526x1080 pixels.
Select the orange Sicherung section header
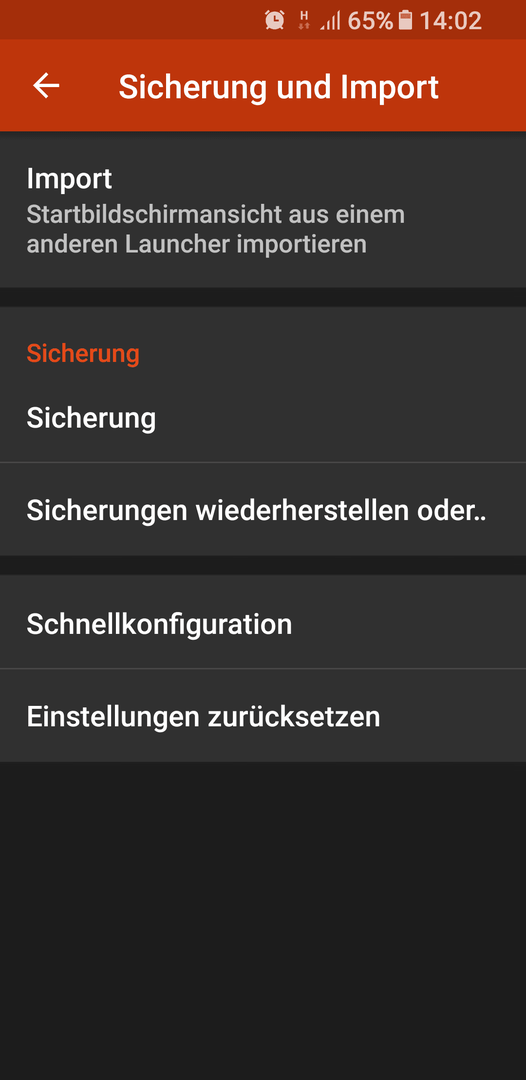[83, 353]
